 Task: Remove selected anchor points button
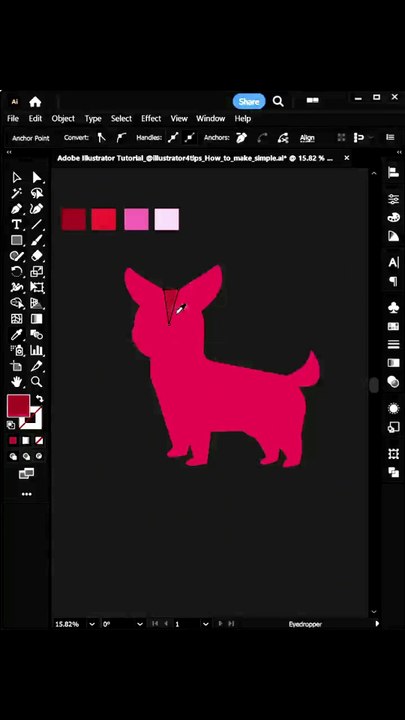click(x=242, y=137)
